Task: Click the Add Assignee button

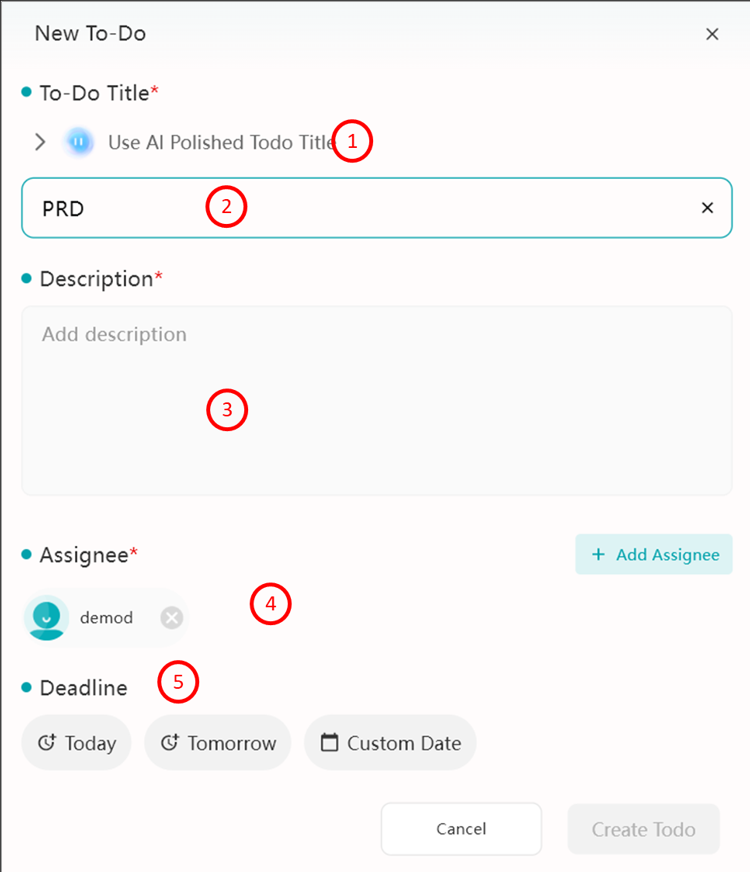Action: (x=654, y=554)
